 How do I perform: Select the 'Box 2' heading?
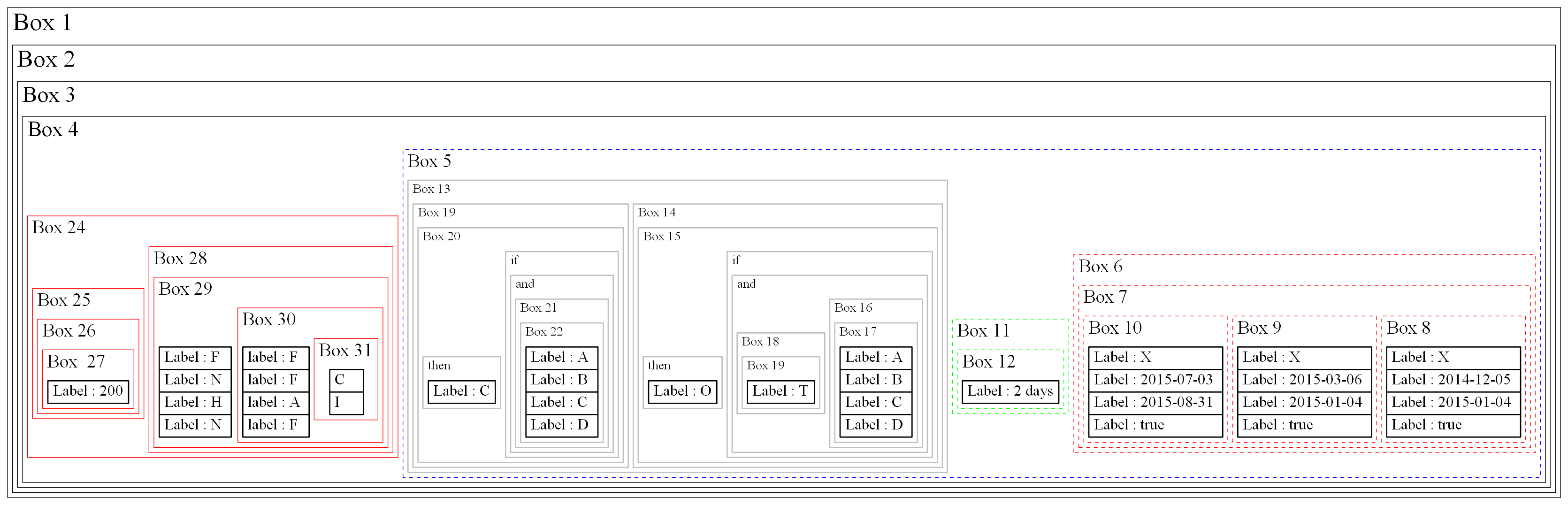[x=46, y=60]
